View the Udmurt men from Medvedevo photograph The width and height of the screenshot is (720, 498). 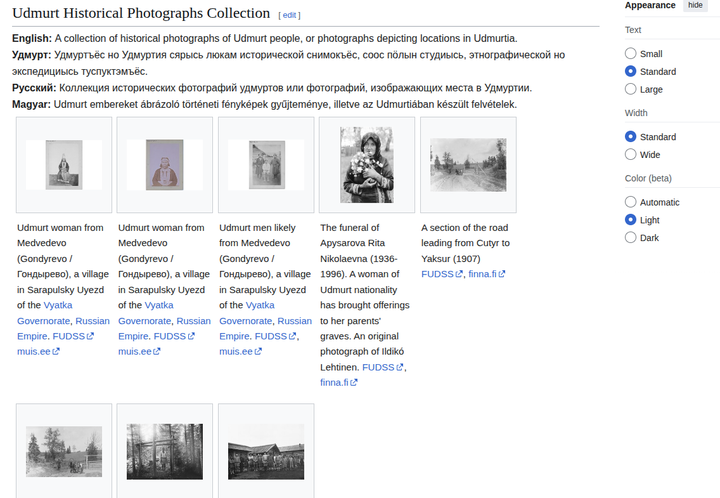266,165
